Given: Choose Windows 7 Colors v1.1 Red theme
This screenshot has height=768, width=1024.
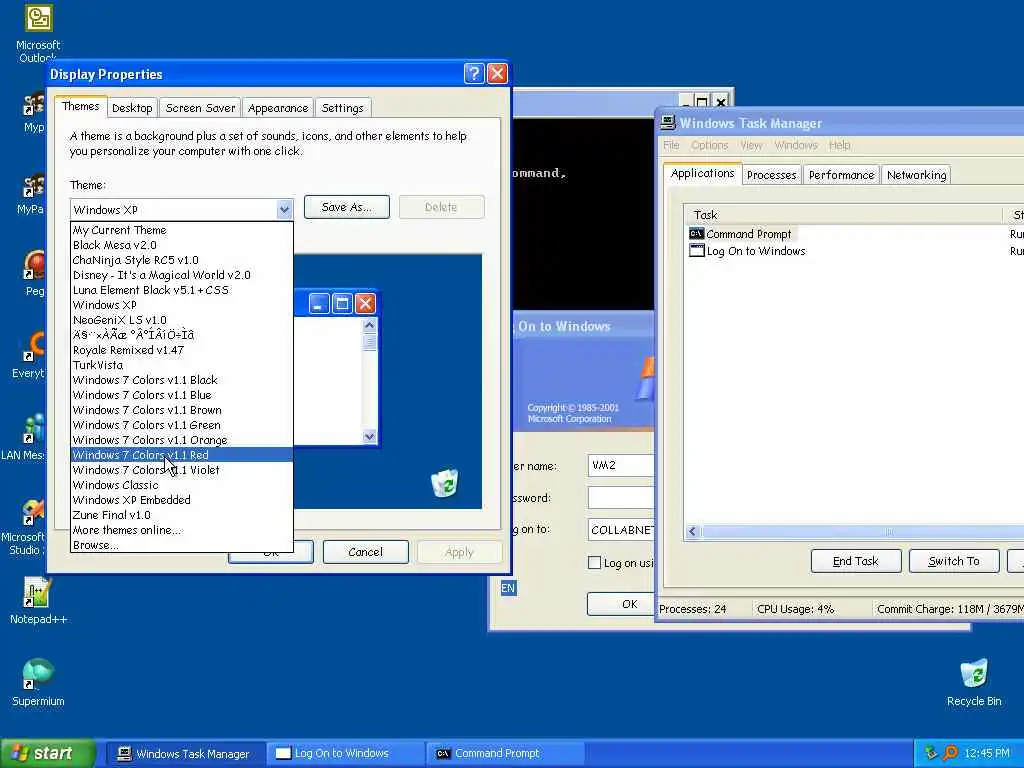Looking at the screenshot, I should point(182,455).
